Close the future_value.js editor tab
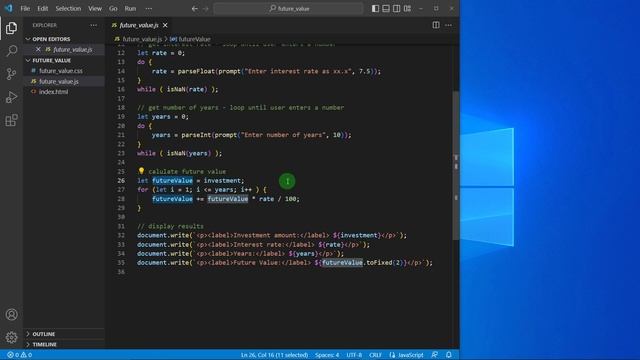The height and width of the screenshot is (360, 640). point(165,25)
